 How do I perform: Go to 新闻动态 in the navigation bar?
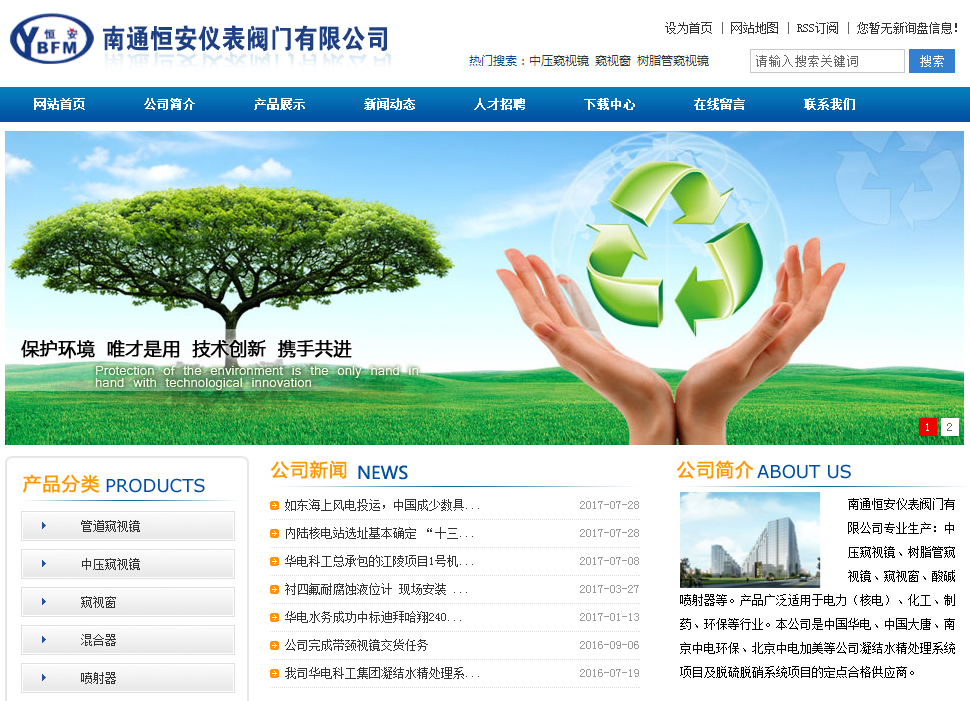(x=389, y=105)
